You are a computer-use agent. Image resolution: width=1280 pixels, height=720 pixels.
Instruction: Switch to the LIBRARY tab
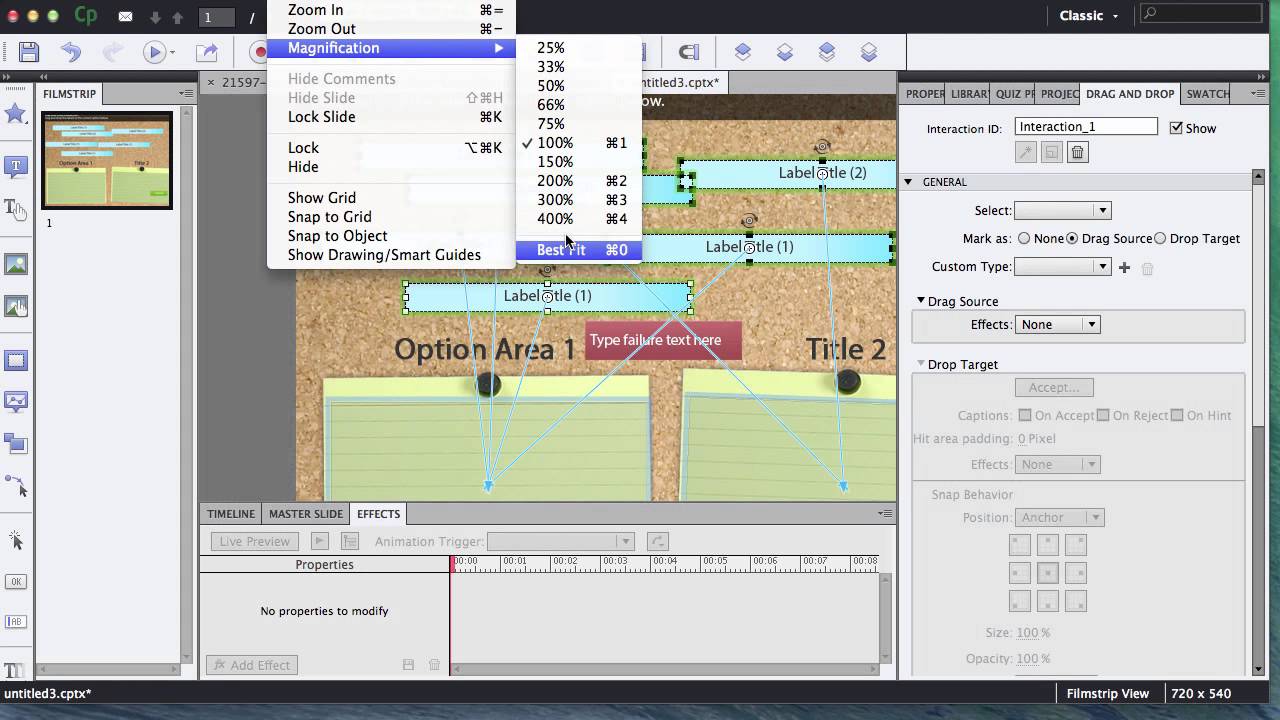click(969, 94)
